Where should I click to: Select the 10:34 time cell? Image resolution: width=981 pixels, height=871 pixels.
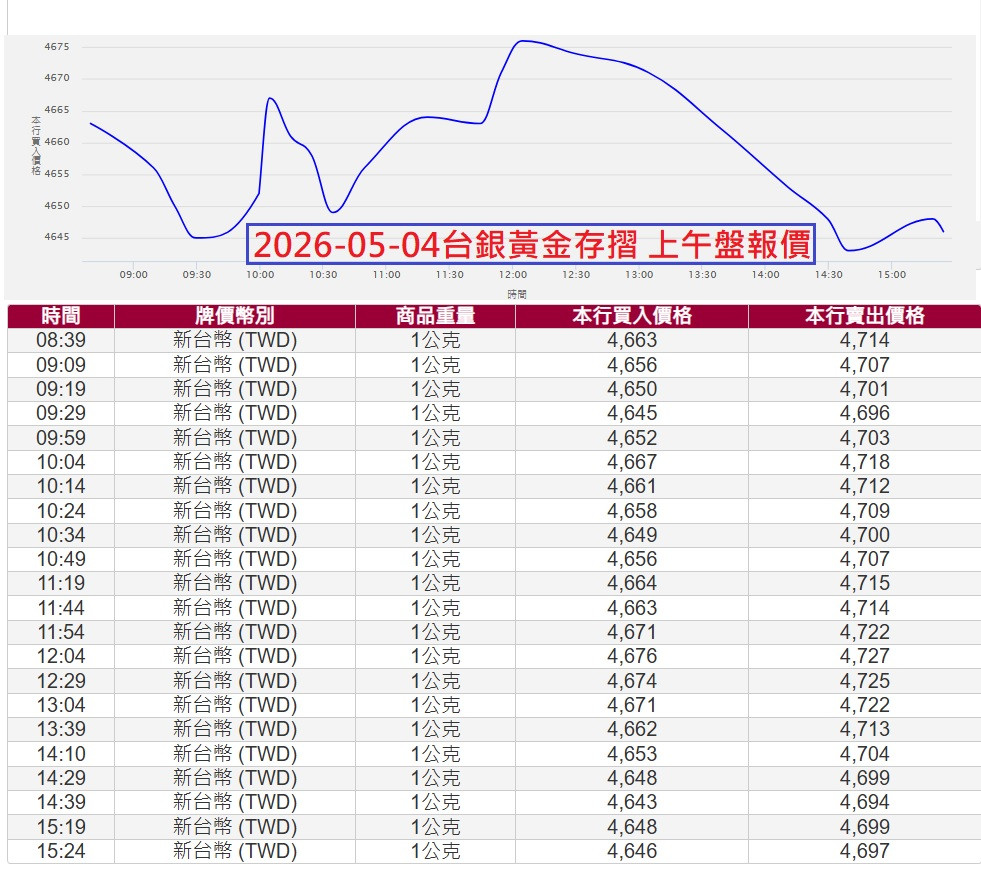pyautogui.click(x=61, y=535)
